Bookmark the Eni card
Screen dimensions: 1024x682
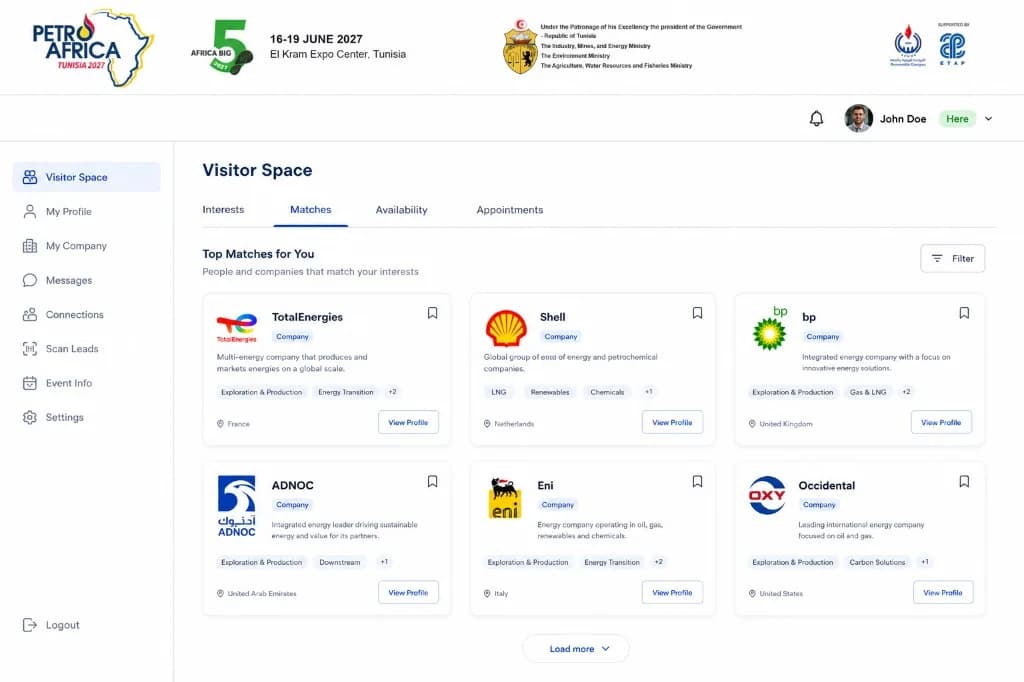tap(697, 481)
